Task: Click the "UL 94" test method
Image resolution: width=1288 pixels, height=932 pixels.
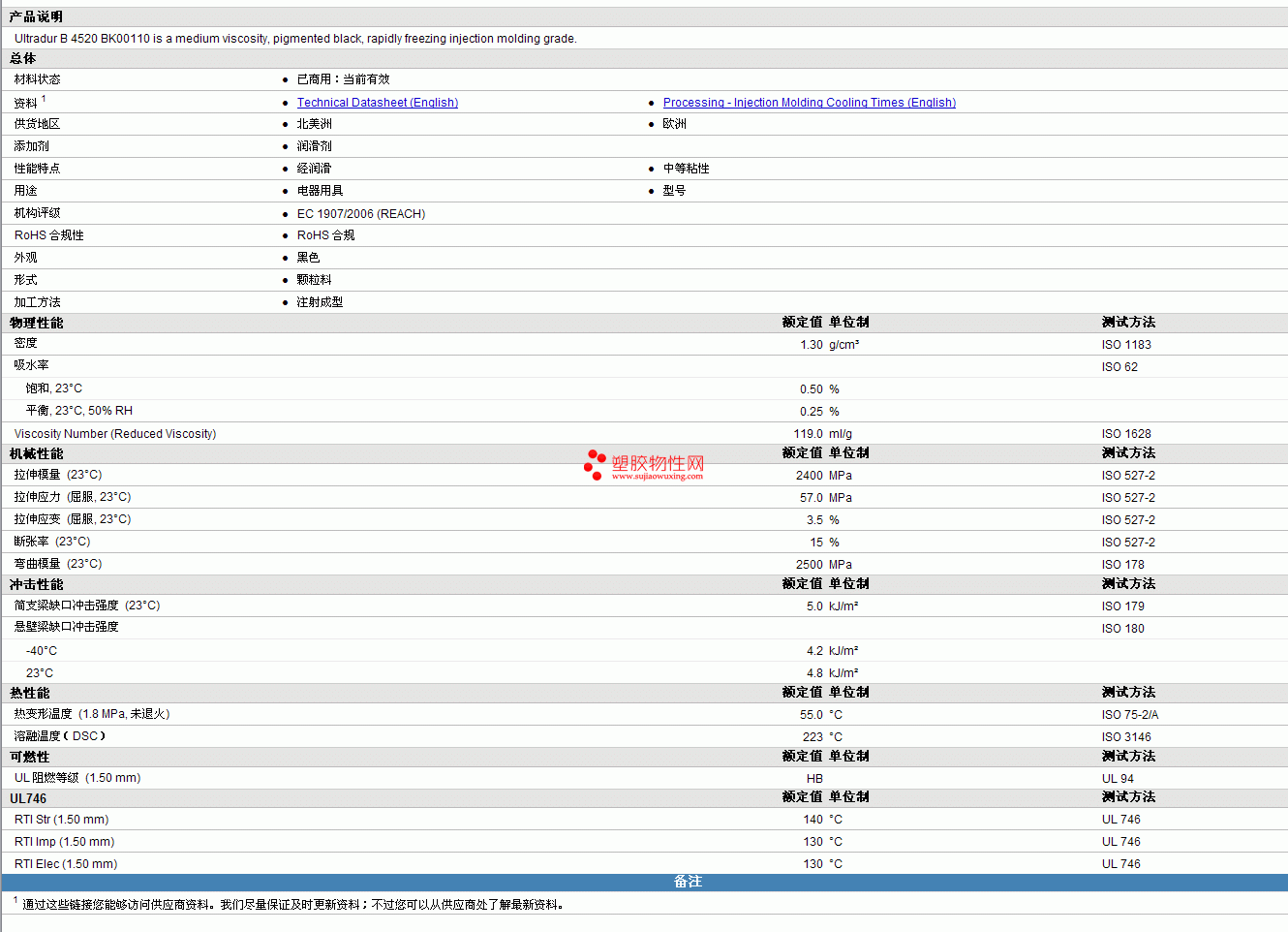Action: [x=1118, y=779]
